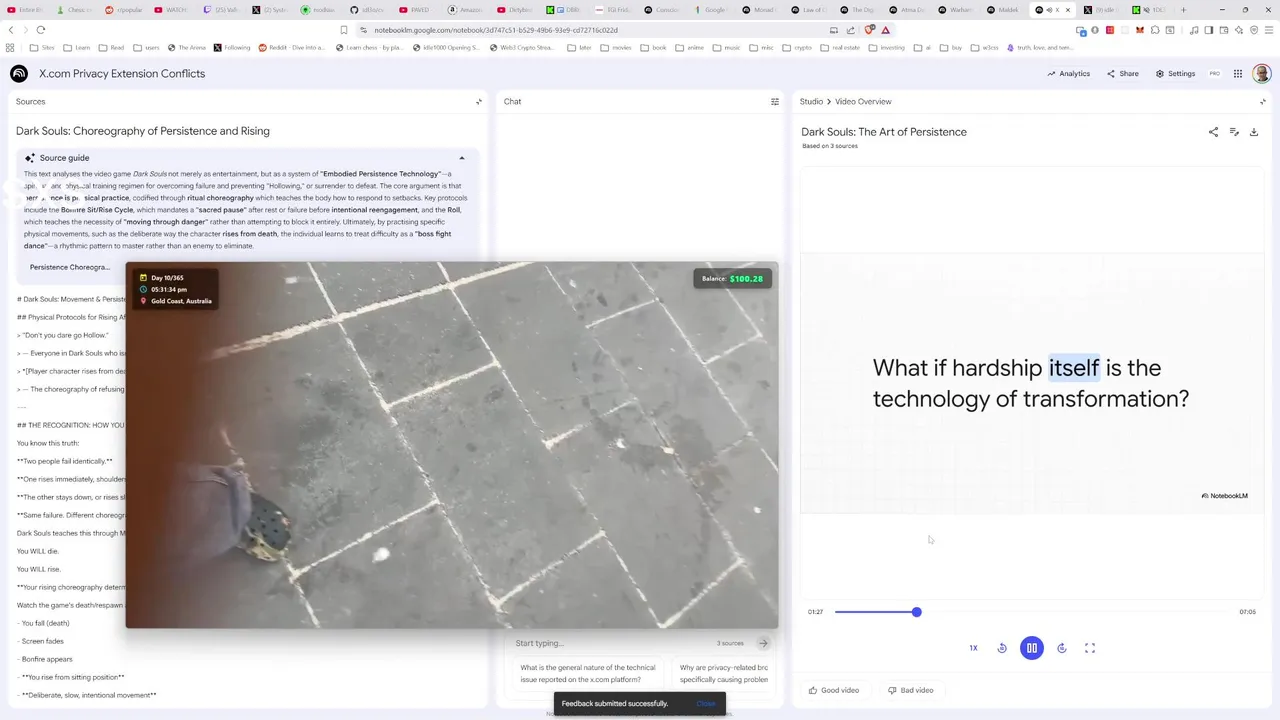The image size is (1280, 720).
Task: Rate as Good video
Action: pyautogui.click(x=834, y=690)
